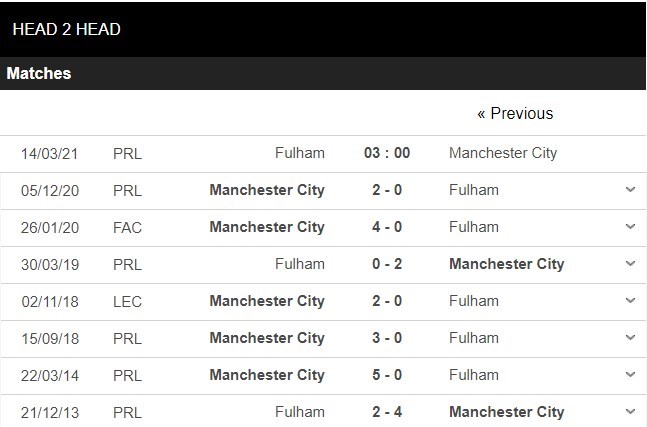Click the 5 - 0 score from 22/03/14
Viewport: 647px width, 427px height.
(x=386, y=375)
